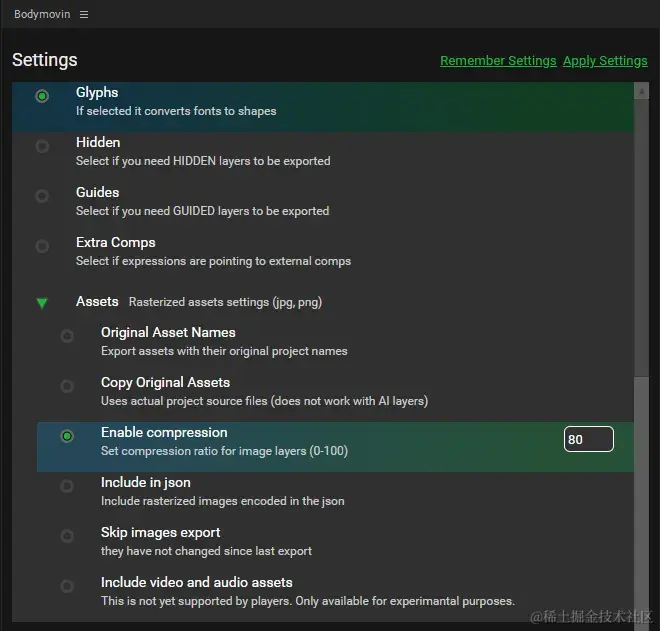The image size is (660, 631).
Task: Collapse the Assets section green triangle
Action: [x=42, y=302]
